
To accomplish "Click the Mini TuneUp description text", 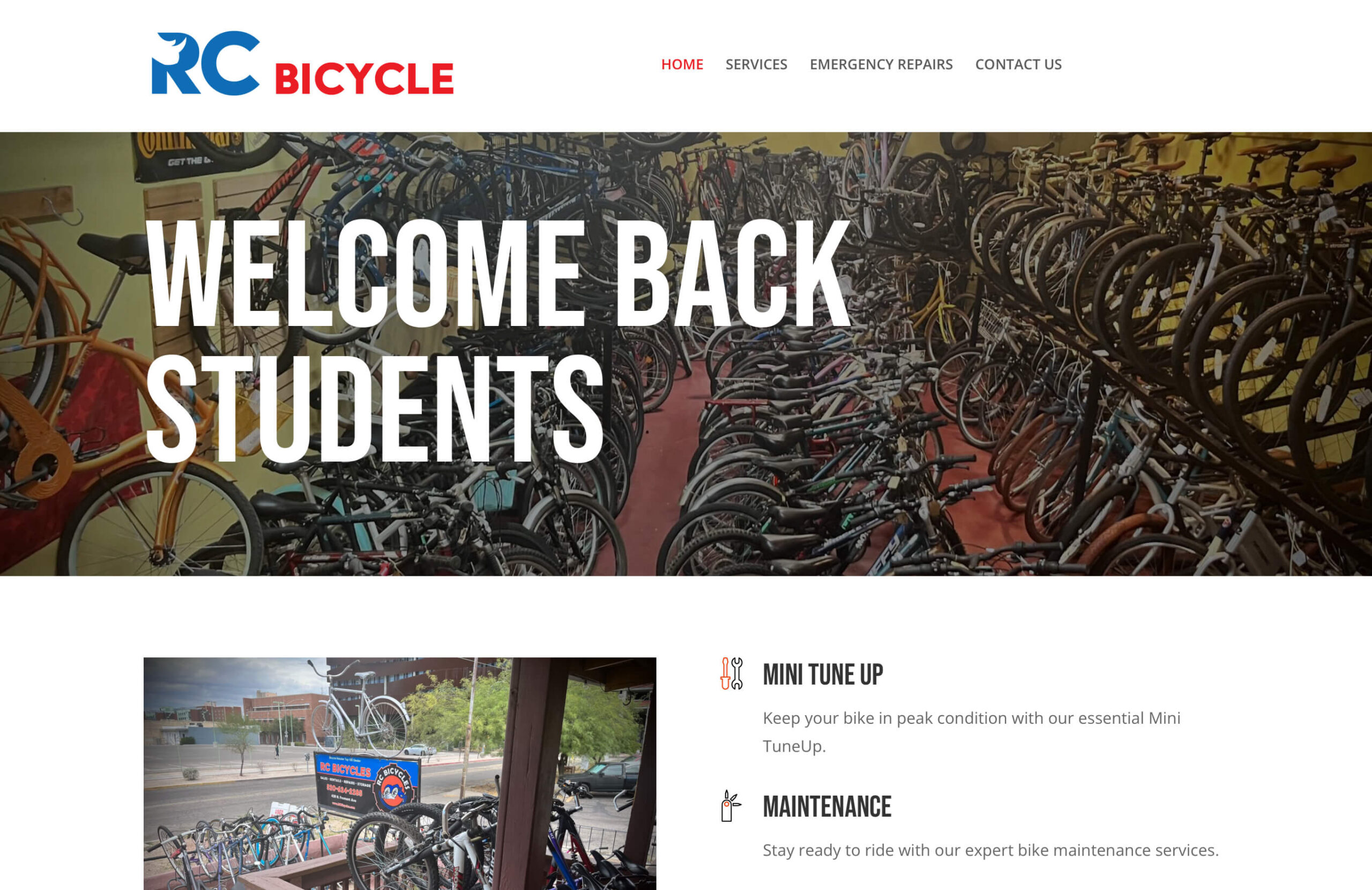I will click(x=971, y=732).
